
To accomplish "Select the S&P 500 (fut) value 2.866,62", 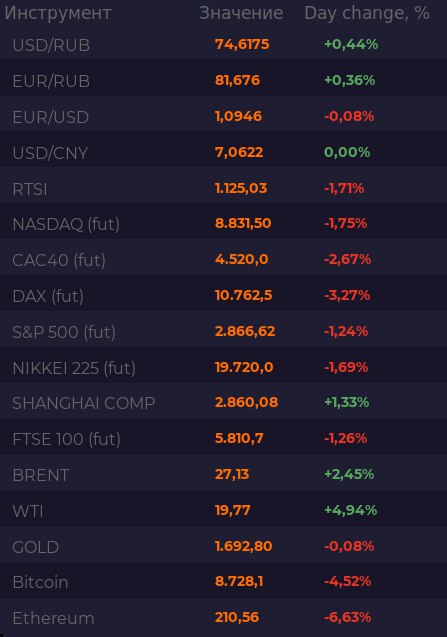I will (x=245, y=331).
